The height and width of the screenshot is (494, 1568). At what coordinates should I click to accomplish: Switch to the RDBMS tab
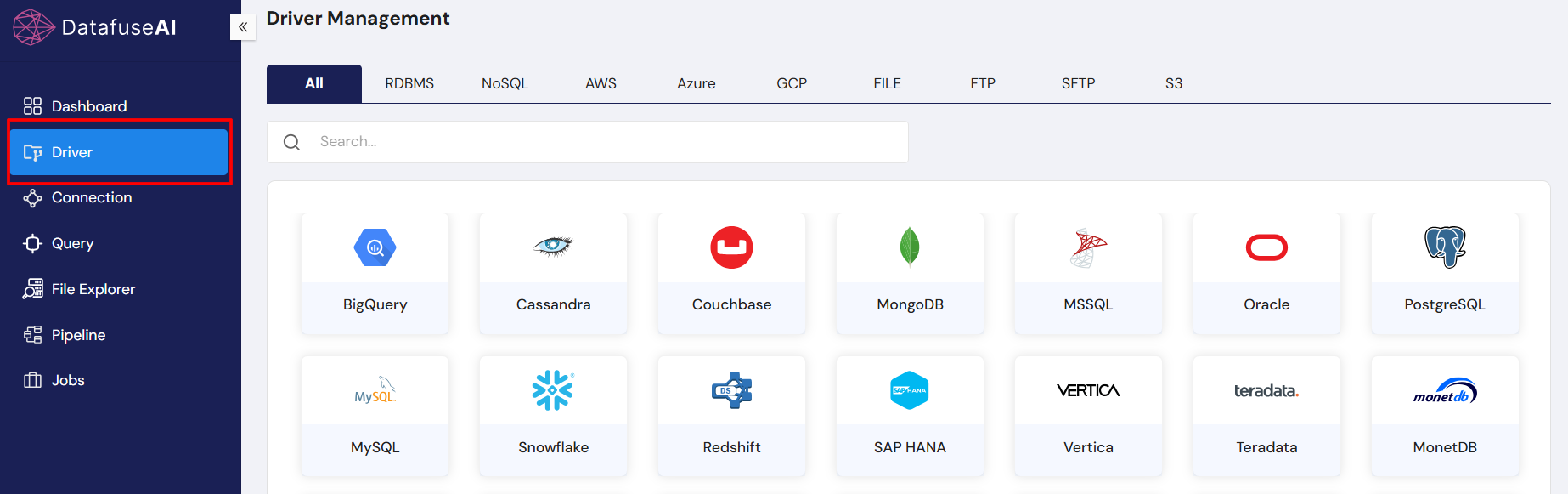pos(409,84)
